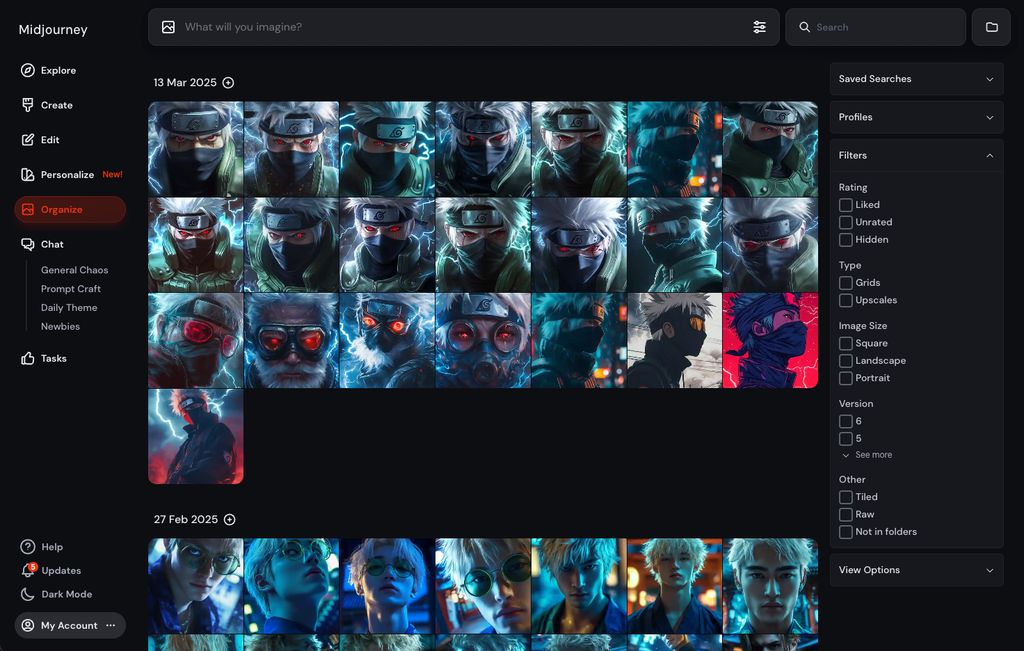Click the prompt settings sliders icon
Viewport: 1024px width, 651px height.
759,27
